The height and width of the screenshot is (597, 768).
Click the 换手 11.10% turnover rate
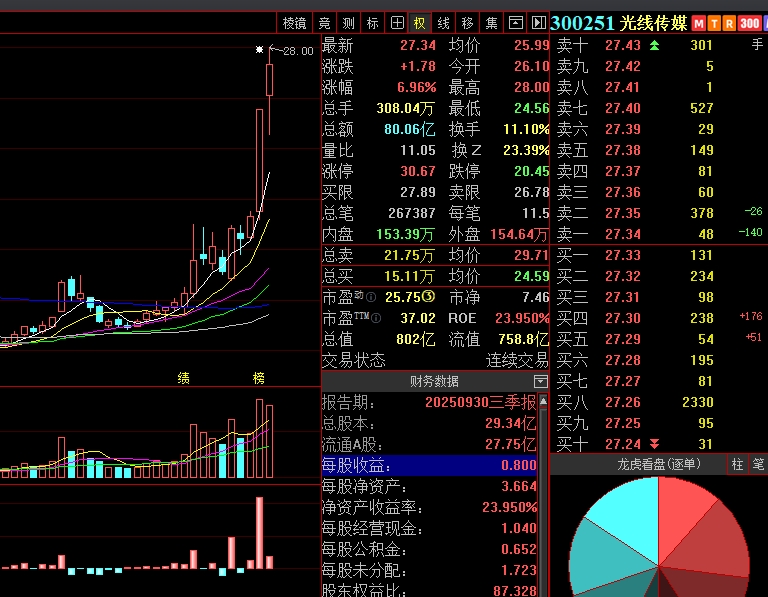526,129
